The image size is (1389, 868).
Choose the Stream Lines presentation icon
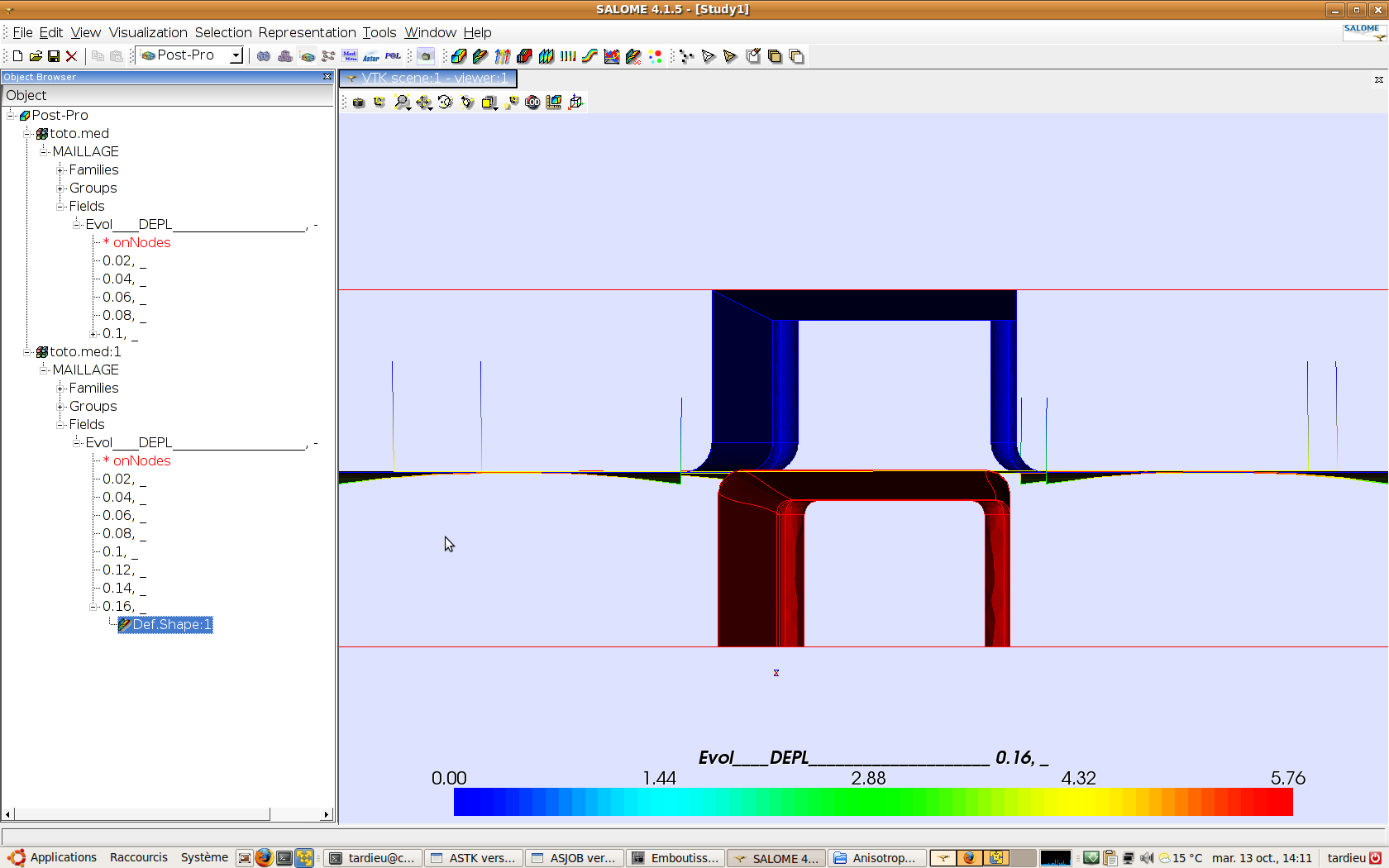click(589, 56)
